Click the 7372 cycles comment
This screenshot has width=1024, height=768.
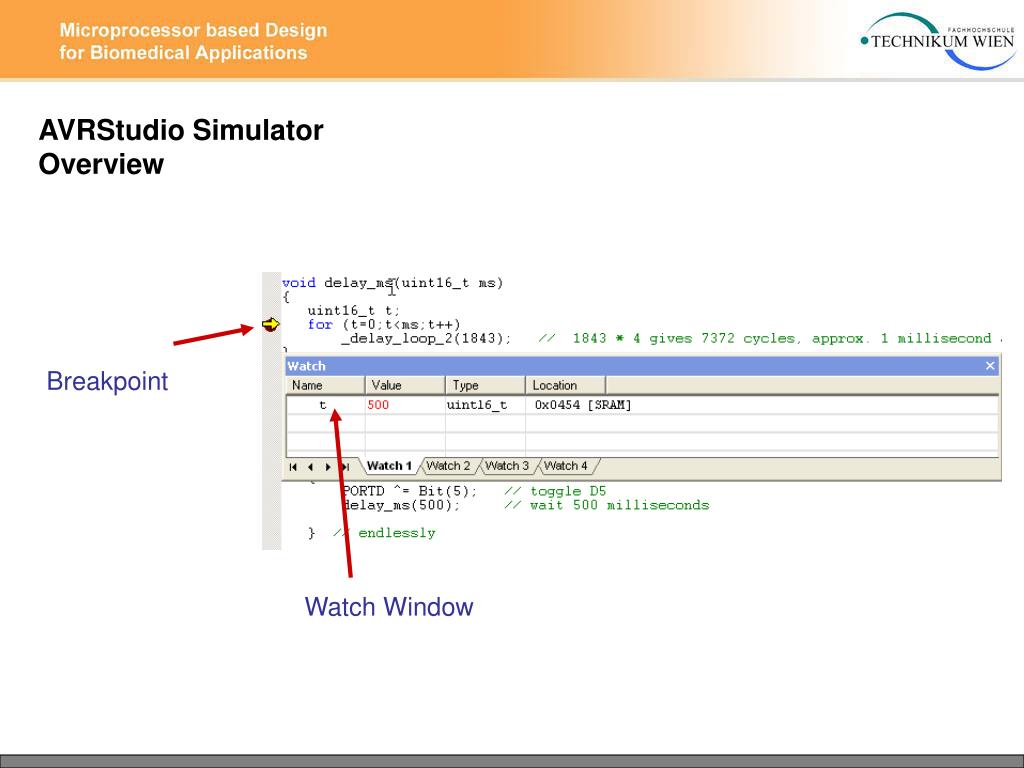tap(771, 338)
